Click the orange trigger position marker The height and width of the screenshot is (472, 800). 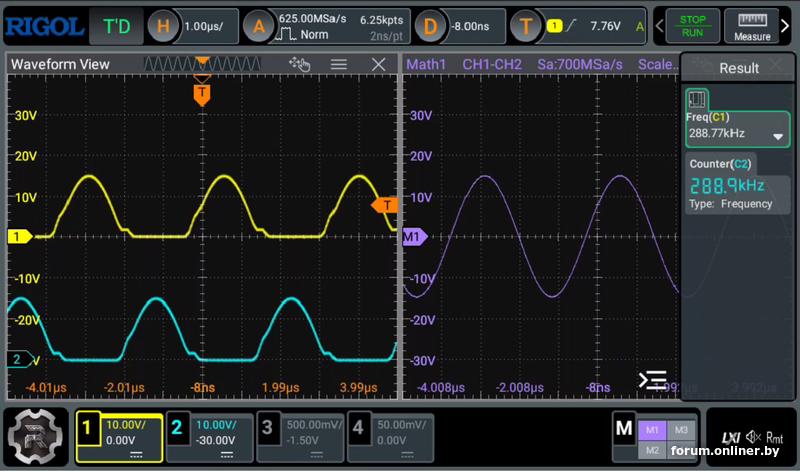point(202,94)
